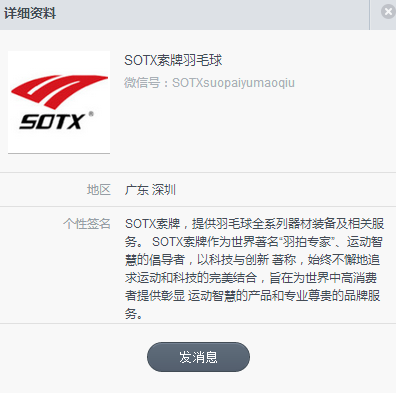Click the 详细资料 title text

[30, 14]
